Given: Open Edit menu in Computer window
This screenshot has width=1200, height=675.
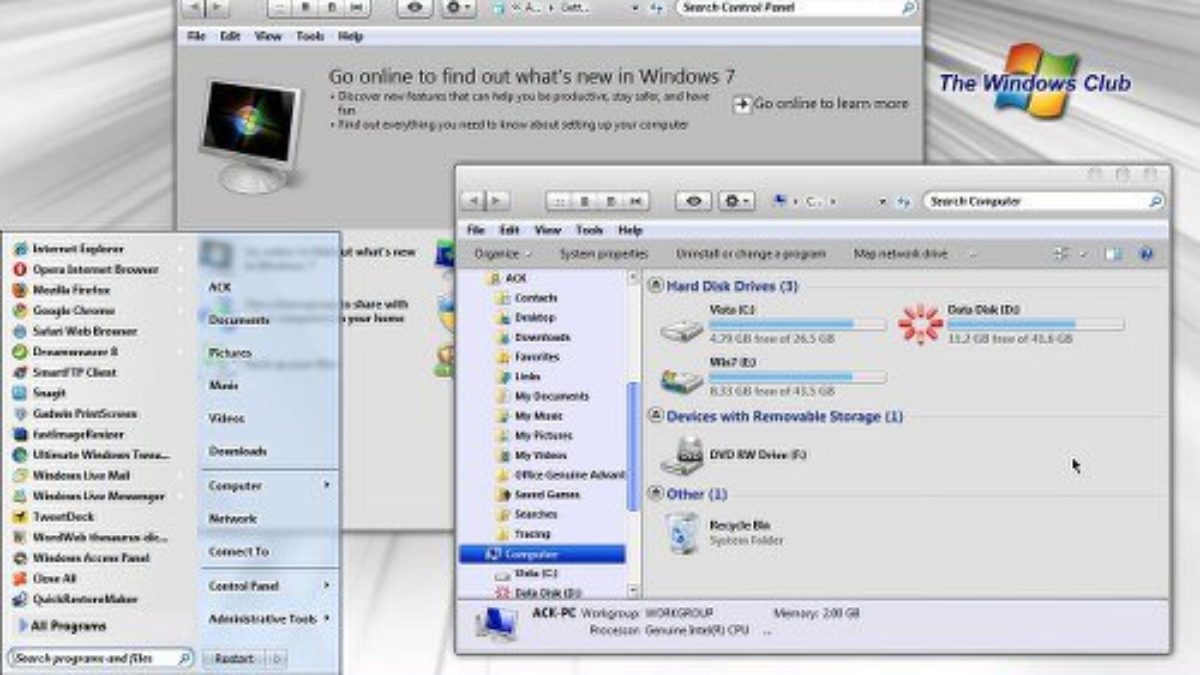Looking at the screenshot, I should (510, 229).
